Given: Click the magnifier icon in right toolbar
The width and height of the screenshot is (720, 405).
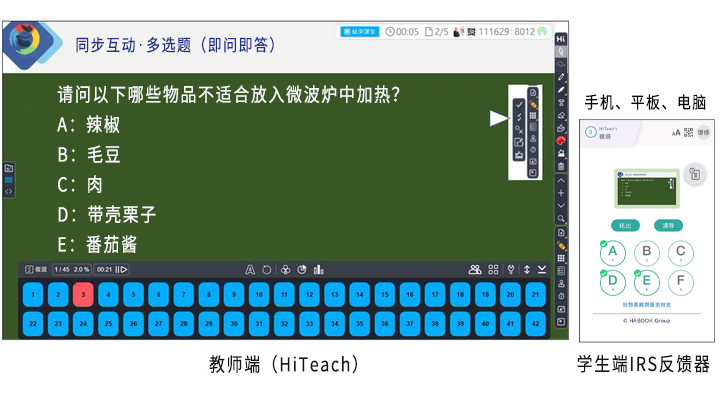Looking at the screenshot, I should click(x=562, y=219).
